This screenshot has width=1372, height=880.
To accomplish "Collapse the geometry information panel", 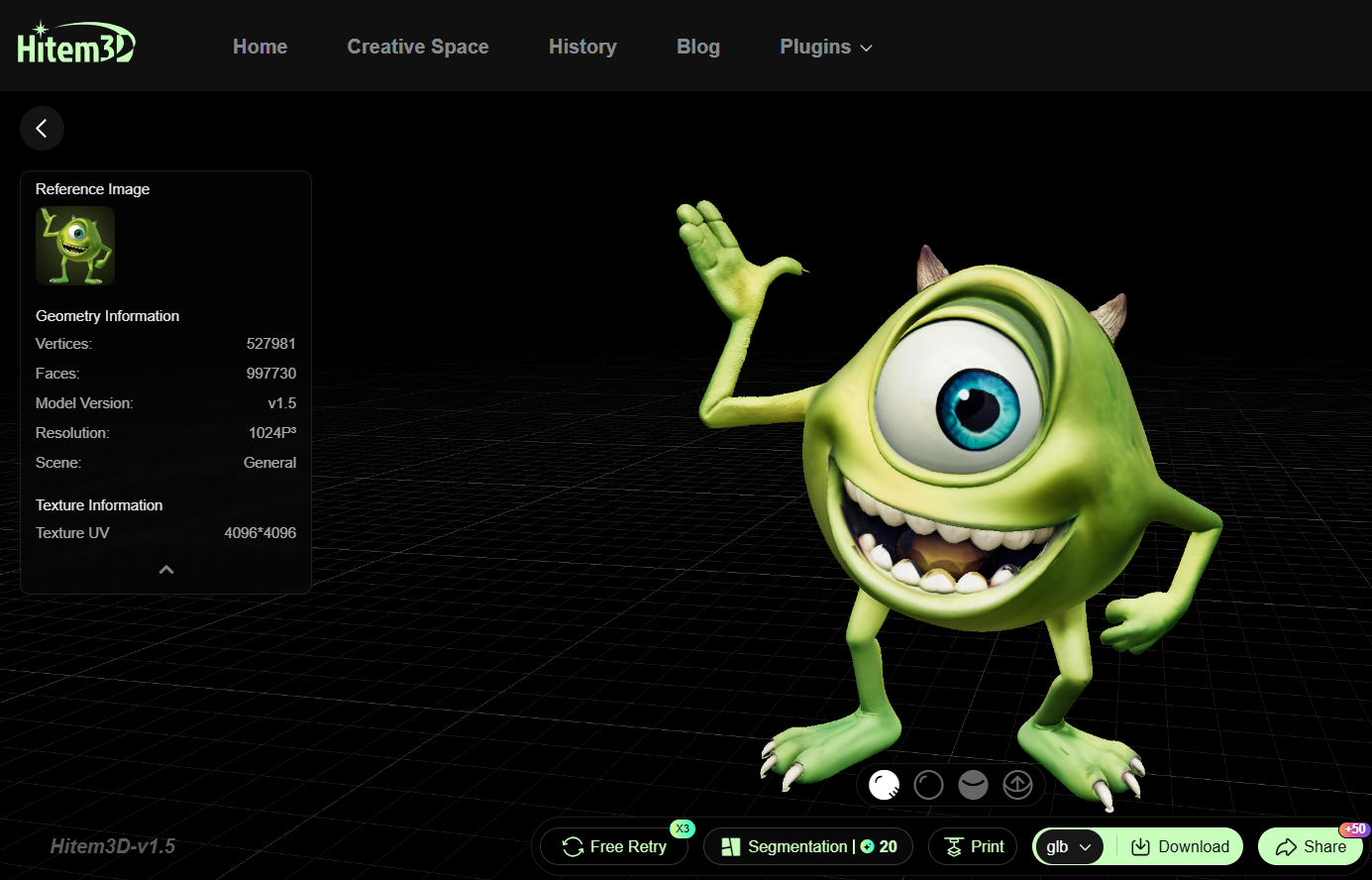I will pyautogui.click(x=166, y=570).
